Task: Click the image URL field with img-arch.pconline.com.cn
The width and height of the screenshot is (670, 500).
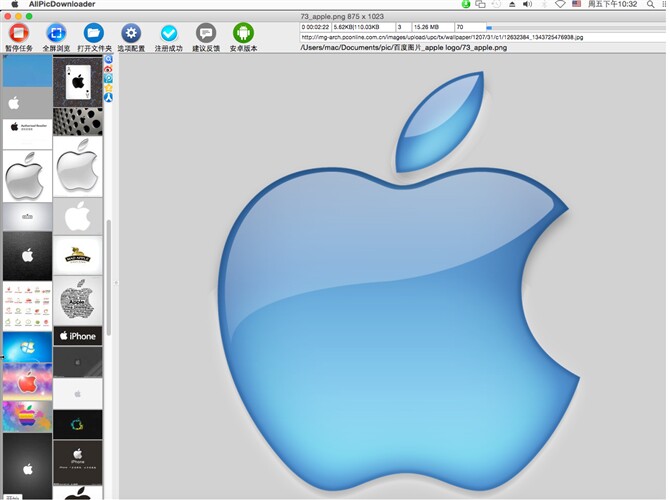Action: point(484,37)
